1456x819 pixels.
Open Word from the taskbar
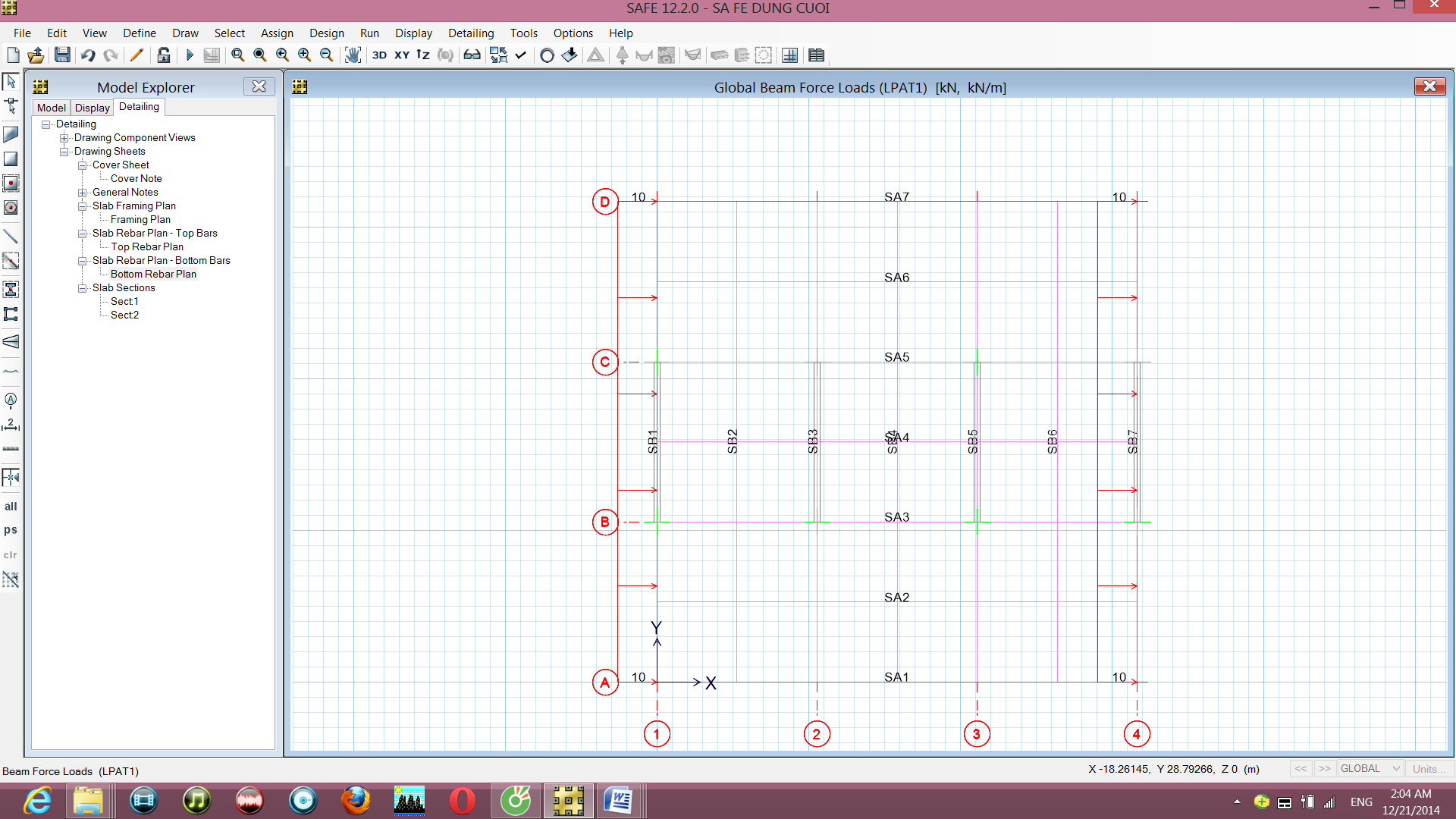click(x=619, y=801)
